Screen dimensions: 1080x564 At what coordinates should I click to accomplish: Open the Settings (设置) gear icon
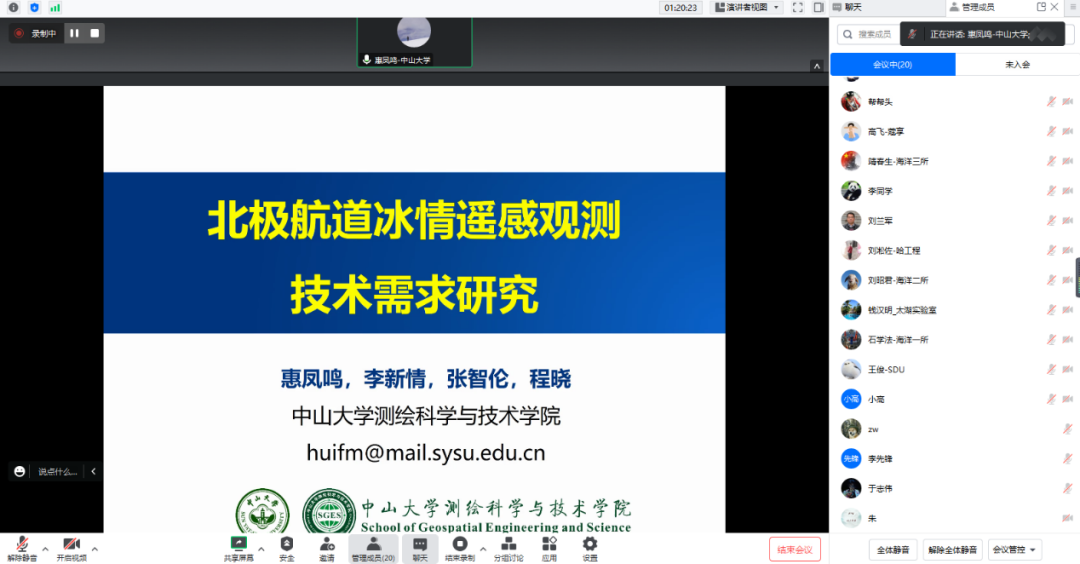point(590,544)
